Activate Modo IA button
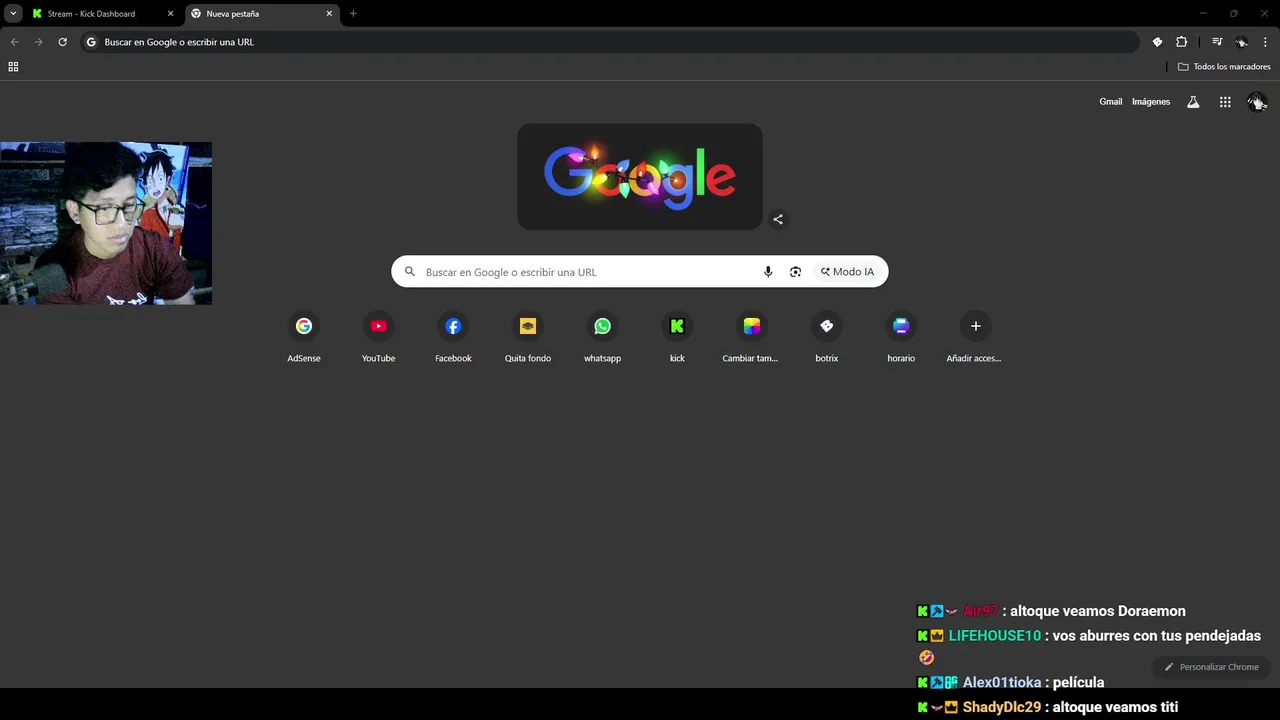Viewport: 1280px width, 720px height. (x=847, y=272)
